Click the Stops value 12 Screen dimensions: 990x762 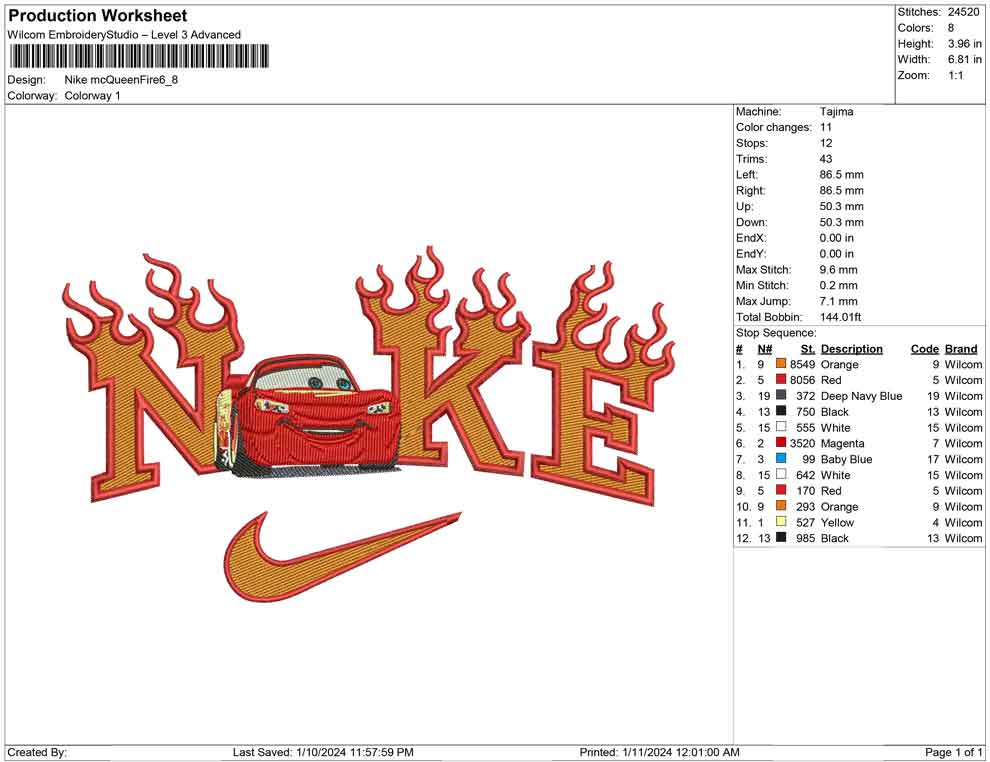(x=826, y=143)
